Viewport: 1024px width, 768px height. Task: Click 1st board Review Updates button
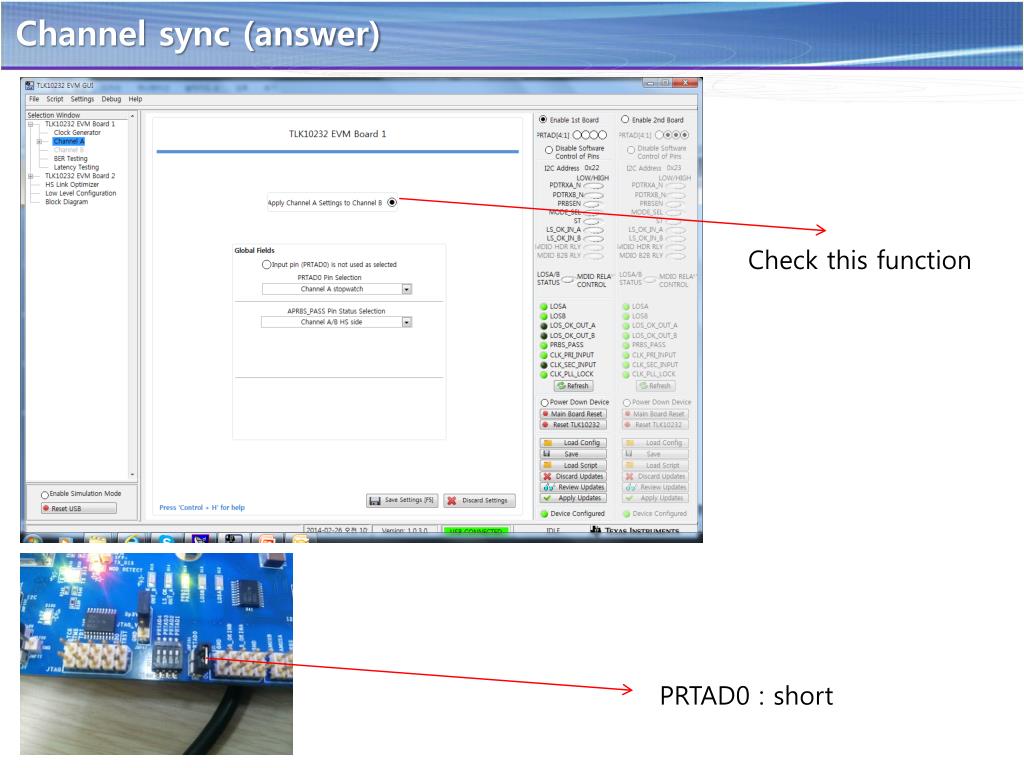point(573,487)
